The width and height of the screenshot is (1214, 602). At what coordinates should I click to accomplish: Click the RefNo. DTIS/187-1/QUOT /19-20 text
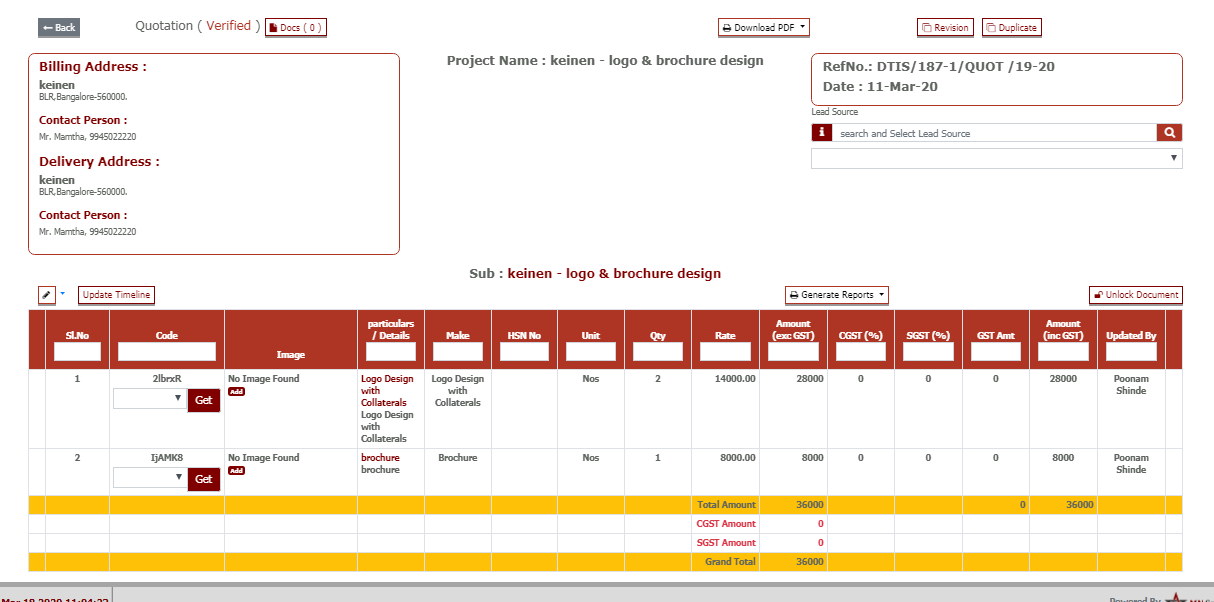point(939,67)
